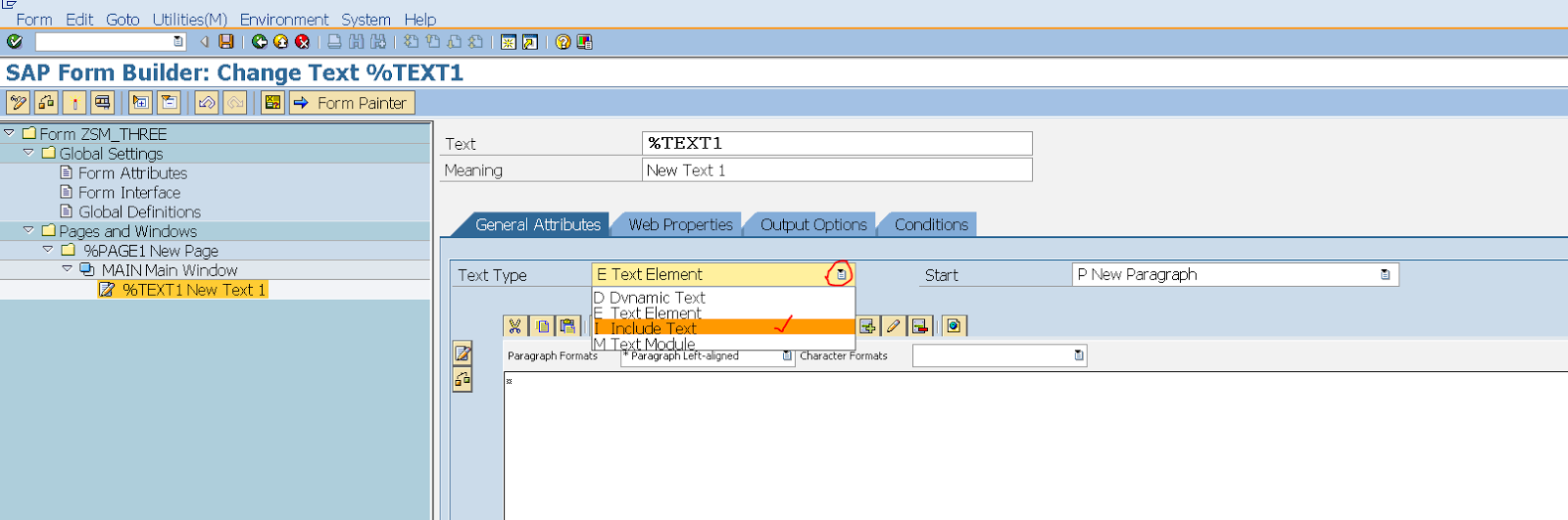Click the Insert Field icon
The image size is (1568, 520).
867,325
